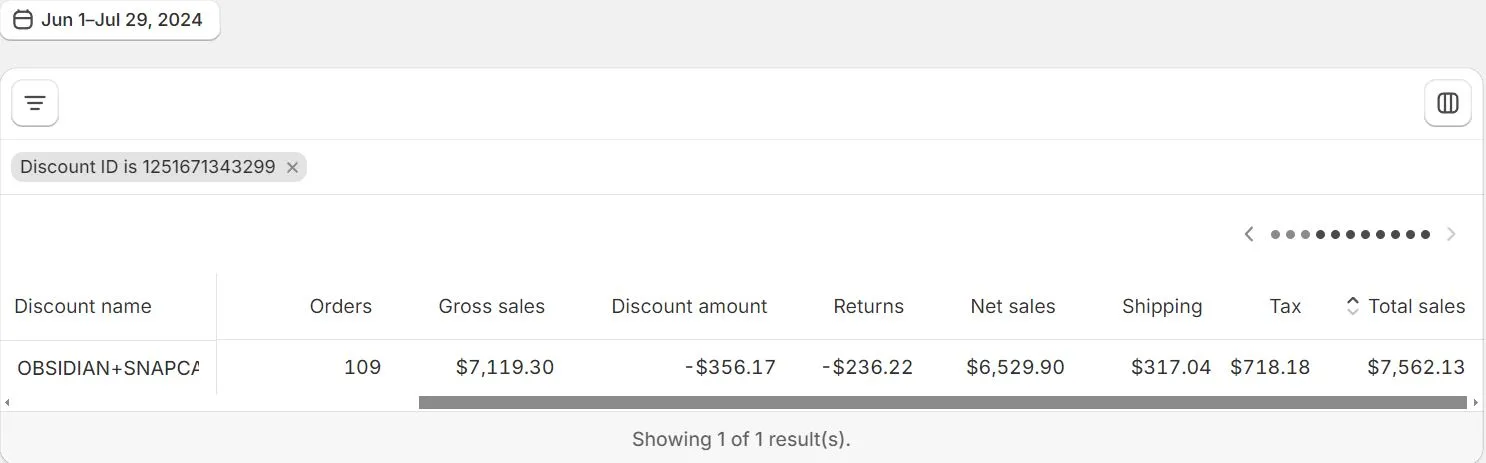
Task: Sort by Gross sales column header
Action: click(x=492, y=306)
